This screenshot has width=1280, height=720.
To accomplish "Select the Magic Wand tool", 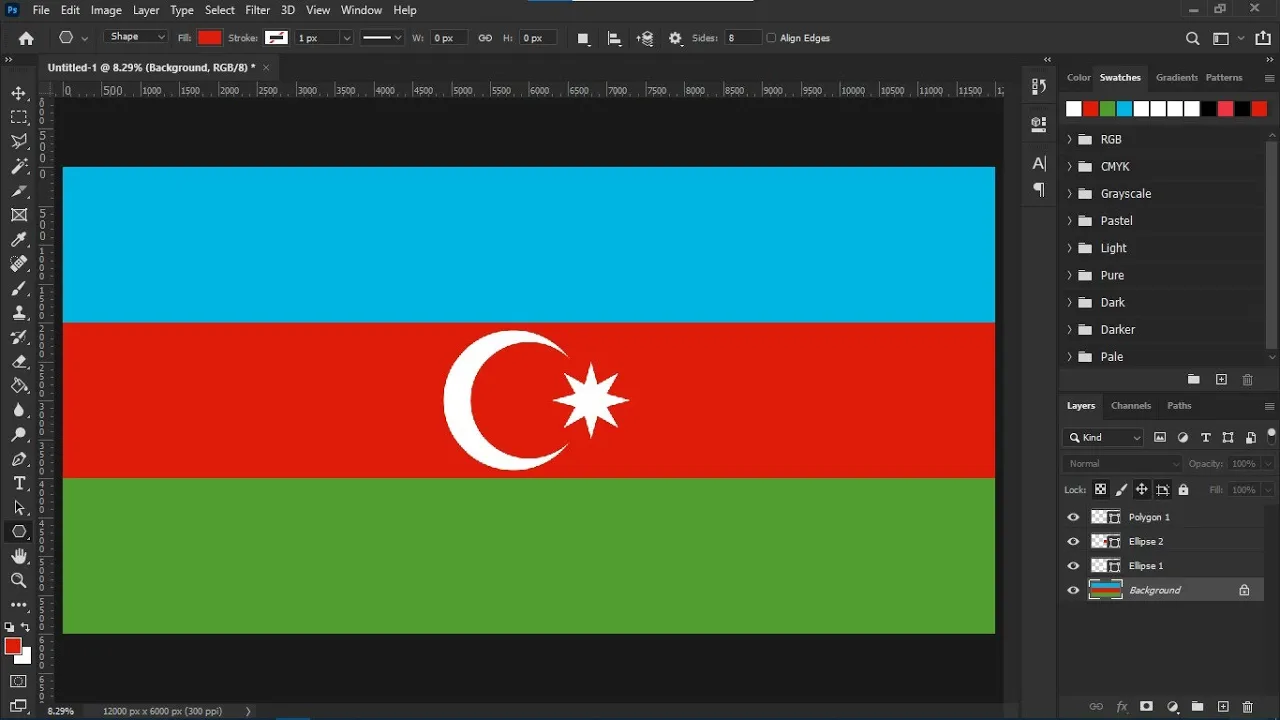I will 19,166.
